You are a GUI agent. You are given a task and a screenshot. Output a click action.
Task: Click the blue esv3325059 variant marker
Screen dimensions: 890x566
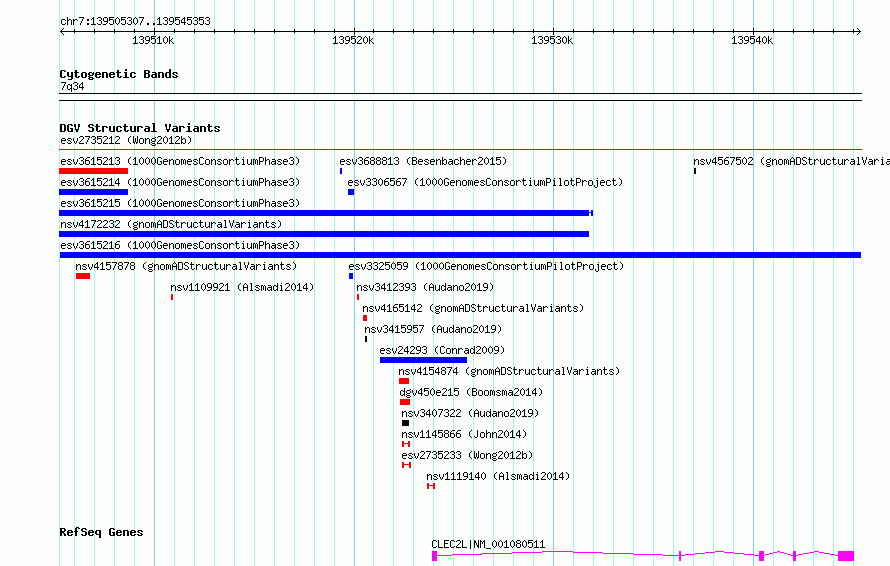pyautogui.click(x=351, y=276)
